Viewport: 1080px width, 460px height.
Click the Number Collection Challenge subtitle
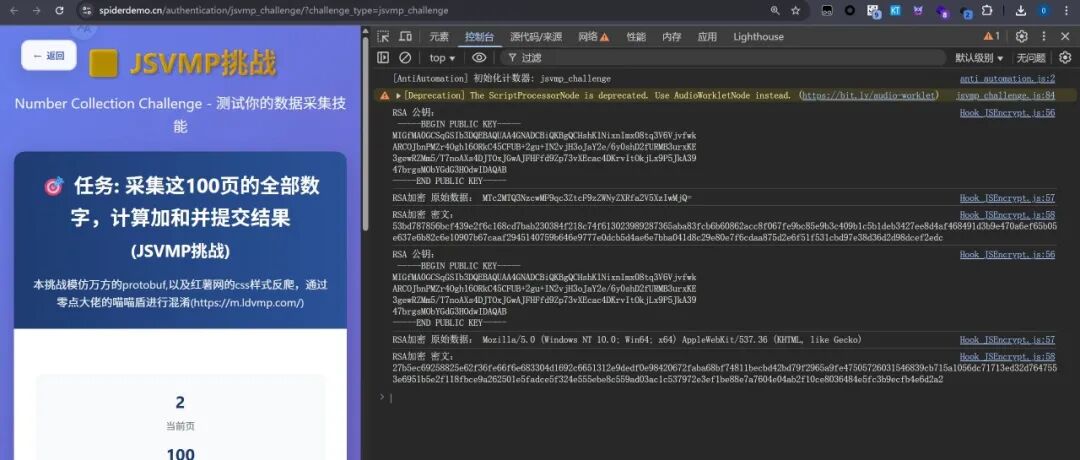[x=180, y=115]
